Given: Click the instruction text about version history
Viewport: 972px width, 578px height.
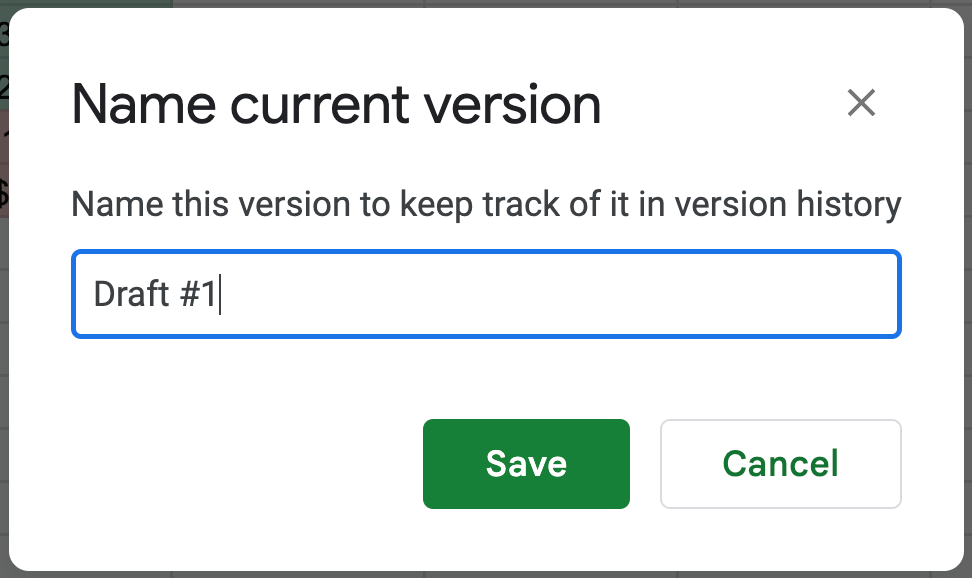Looking at the screenshot, I should pyautogui.click(x=486, y=203).
